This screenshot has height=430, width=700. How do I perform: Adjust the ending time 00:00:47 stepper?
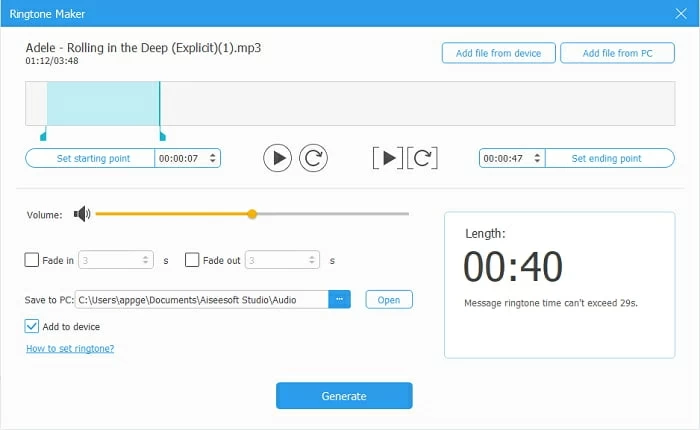[x=538, y=158]
